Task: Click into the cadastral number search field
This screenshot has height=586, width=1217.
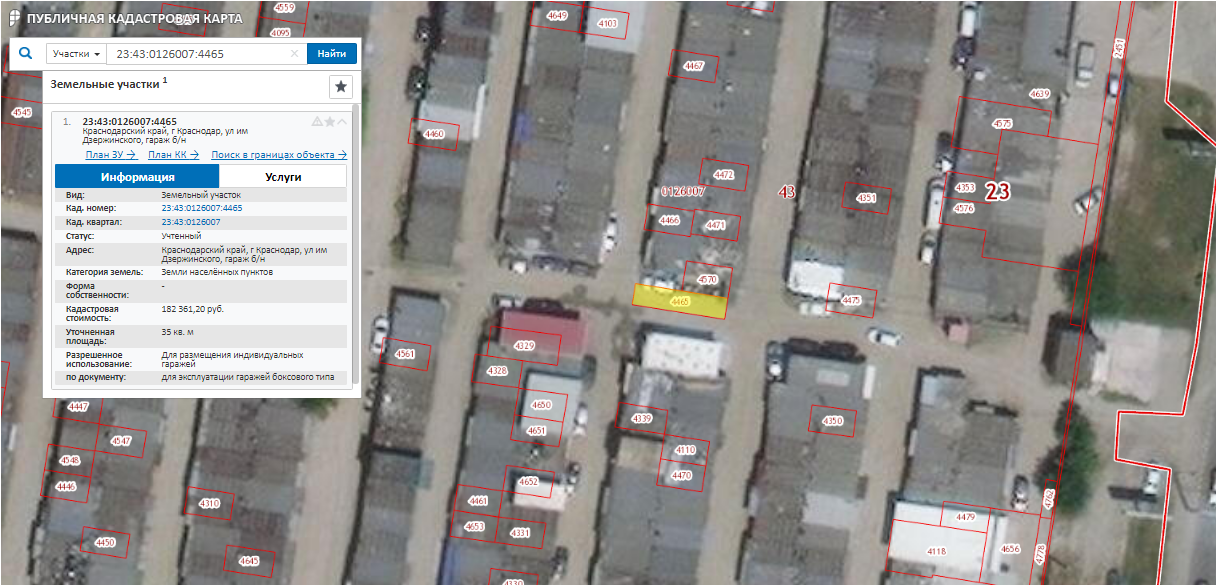Action: click(x=198, y=54)
